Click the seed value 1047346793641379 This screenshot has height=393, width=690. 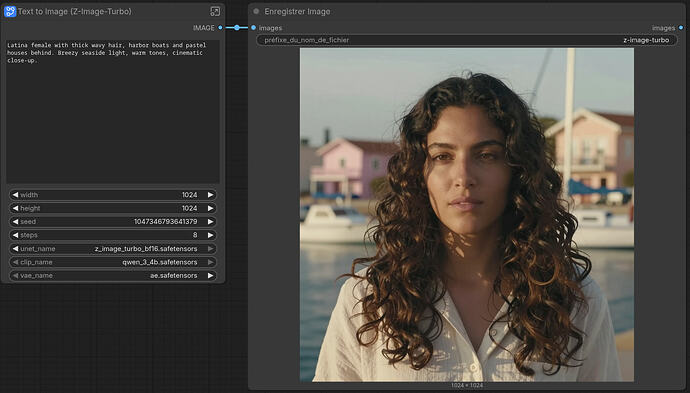[165, 221]
